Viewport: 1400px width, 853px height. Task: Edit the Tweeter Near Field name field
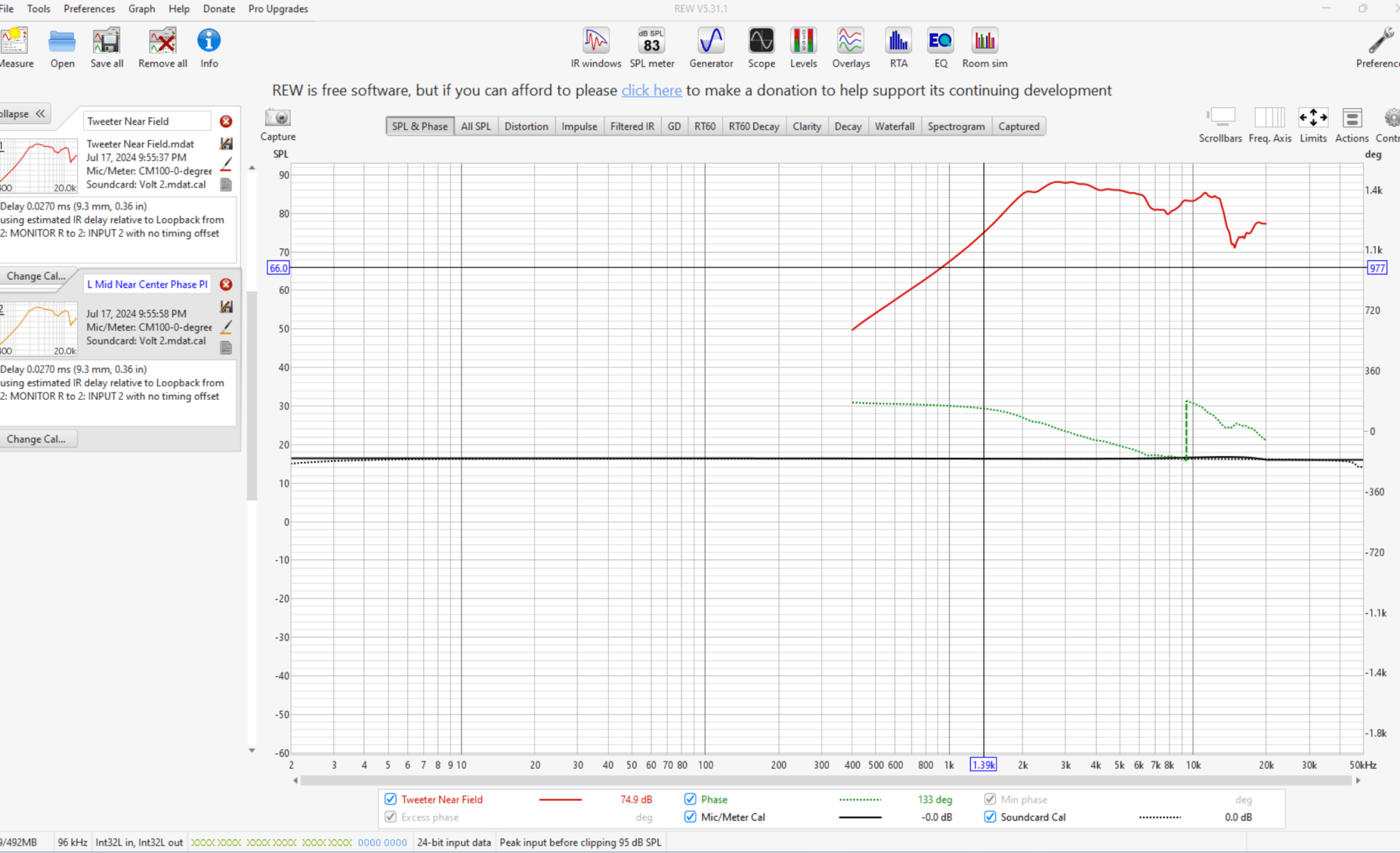pos(147,121)
